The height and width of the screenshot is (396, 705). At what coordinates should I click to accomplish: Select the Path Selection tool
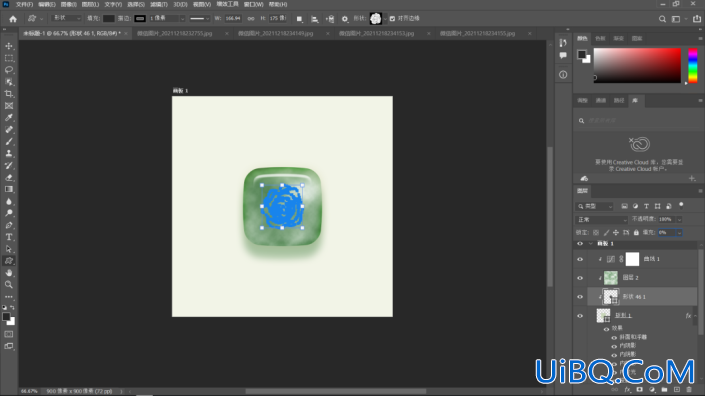(x=9, y=249)
